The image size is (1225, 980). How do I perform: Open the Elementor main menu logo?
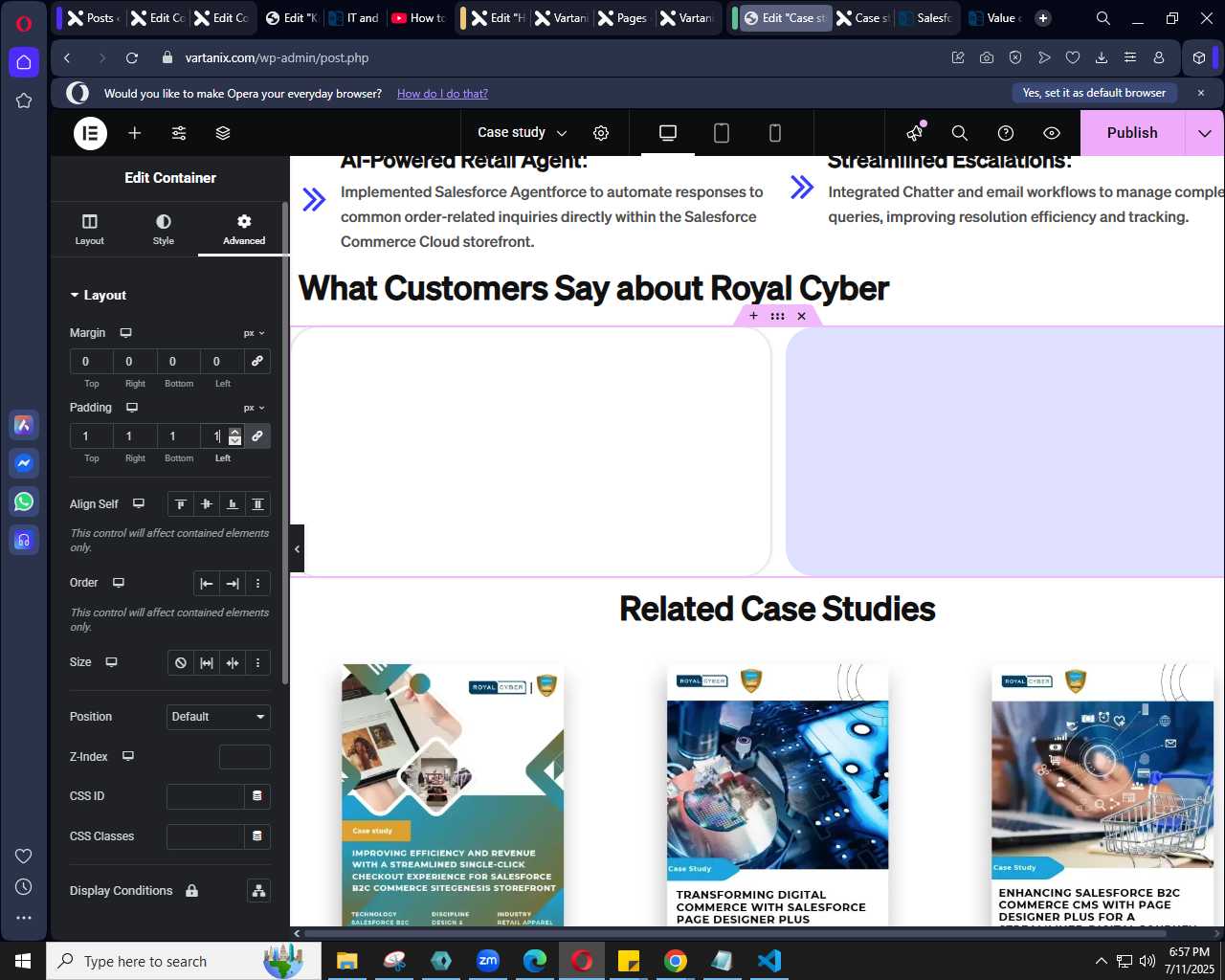[x=91, y=133]
